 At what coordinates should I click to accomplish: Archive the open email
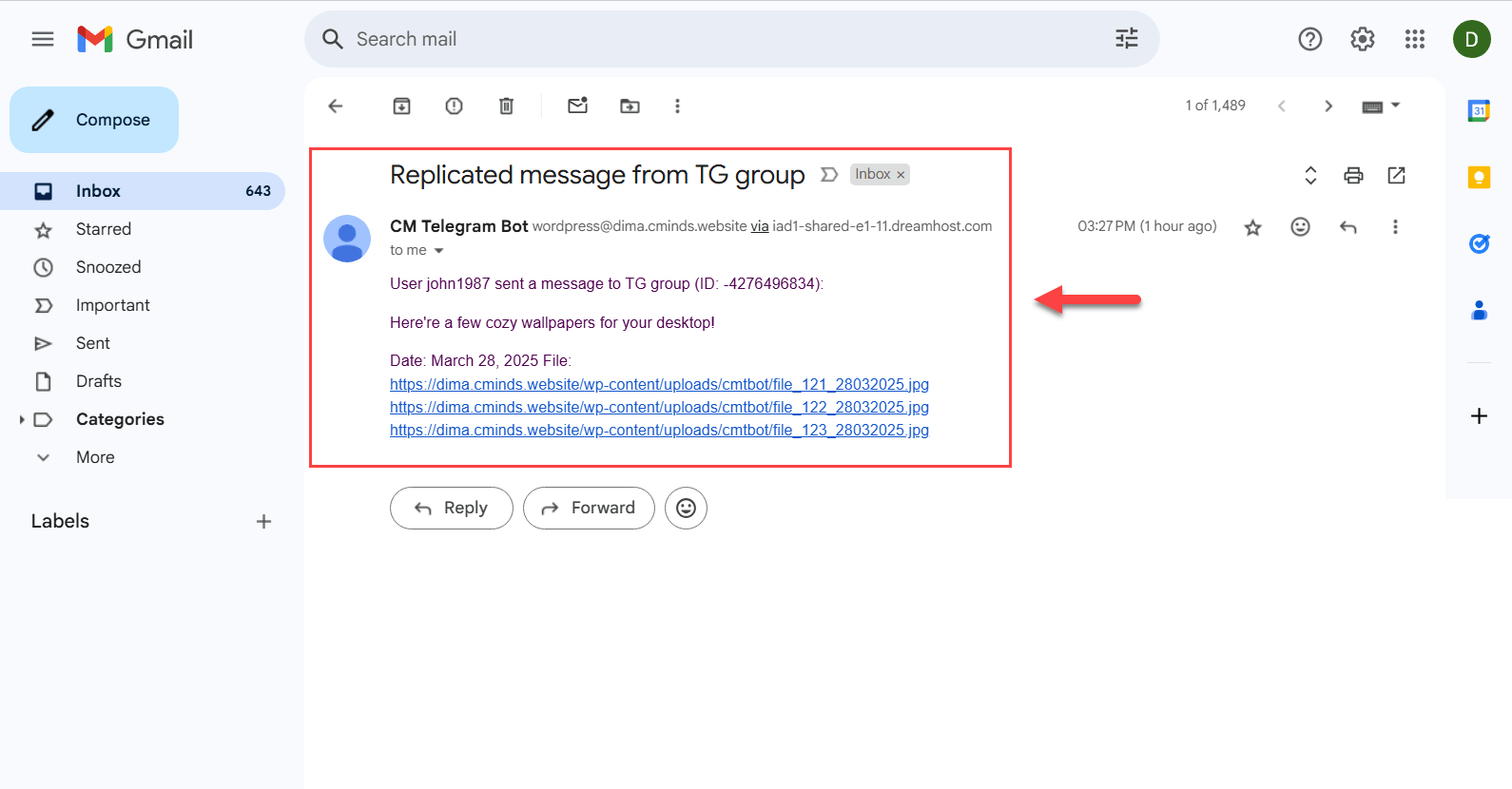(x=401, y=106)
